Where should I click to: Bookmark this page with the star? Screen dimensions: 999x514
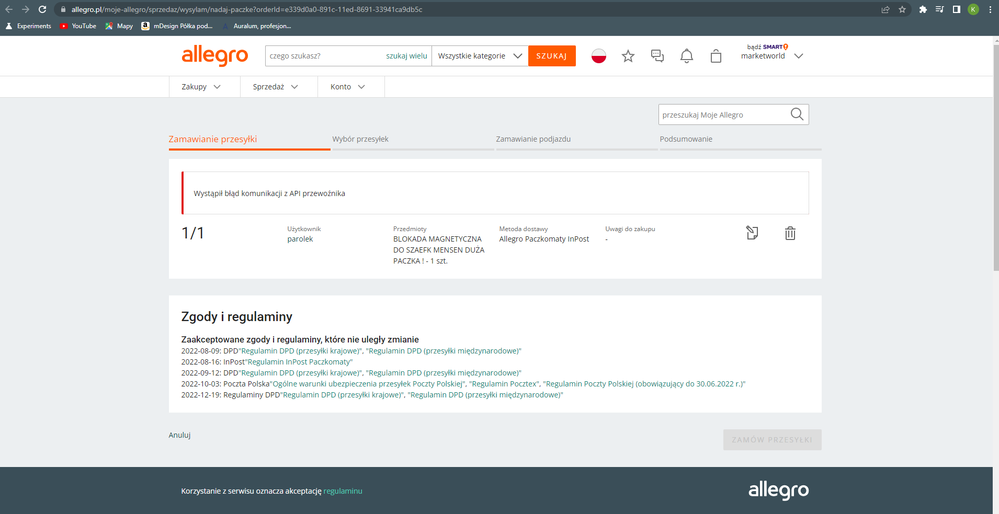coord(902,10)
